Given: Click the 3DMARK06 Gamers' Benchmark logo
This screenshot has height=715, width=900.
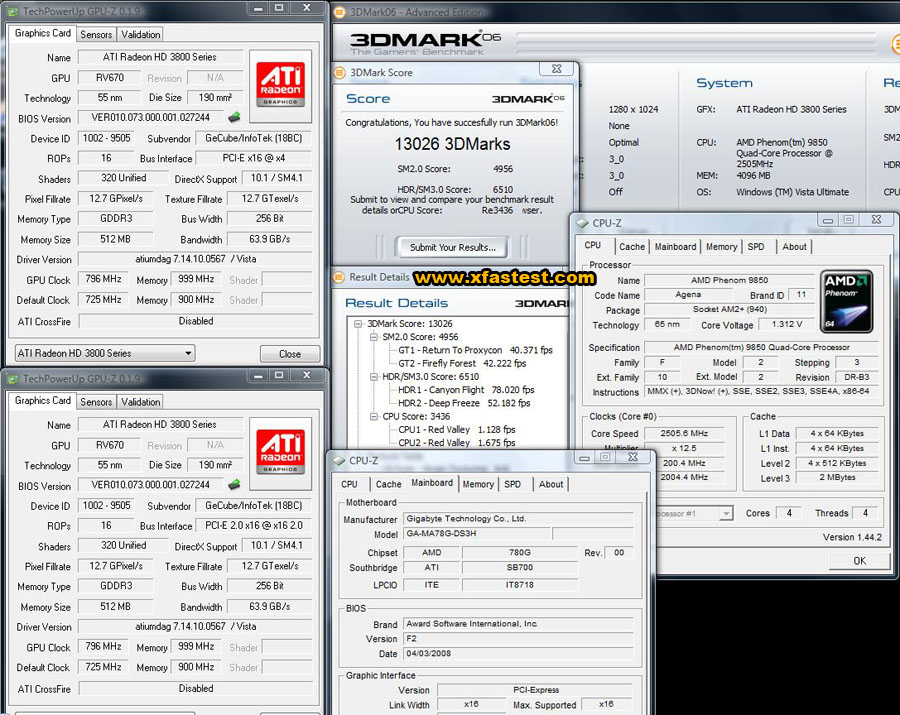Looking at the screenshot, I should pos(425,43).
